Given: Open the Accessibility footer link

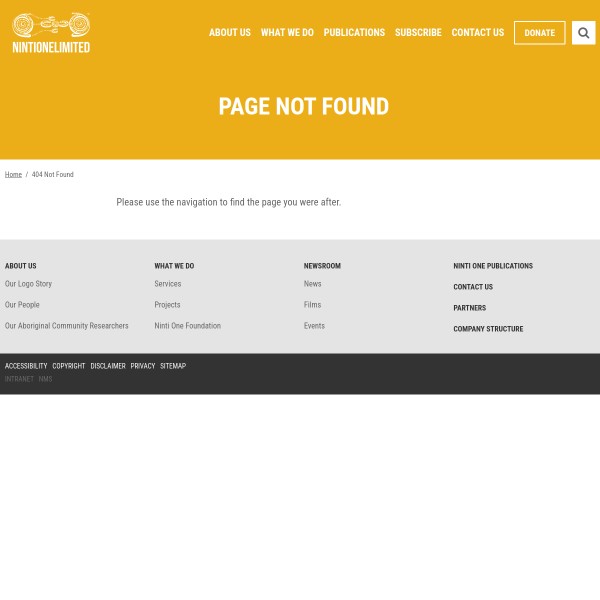Looking at the screenshot, I should point(26,366).
